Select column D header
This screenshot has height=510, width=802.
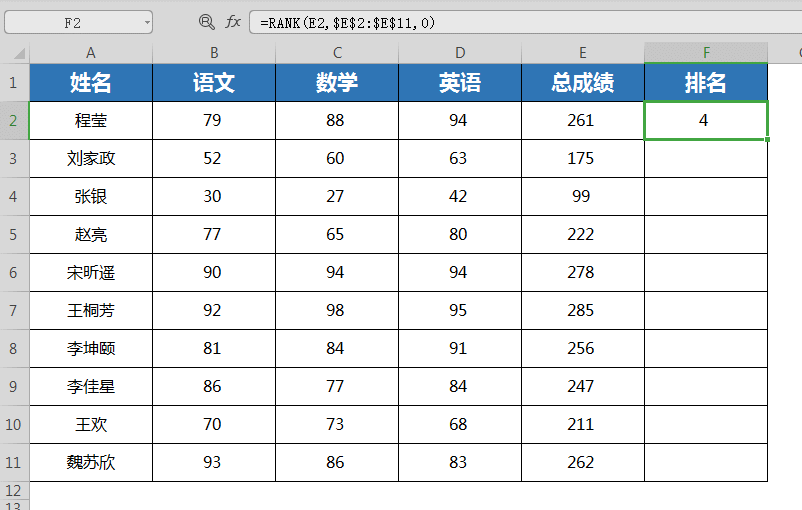[x=460, y=53]
